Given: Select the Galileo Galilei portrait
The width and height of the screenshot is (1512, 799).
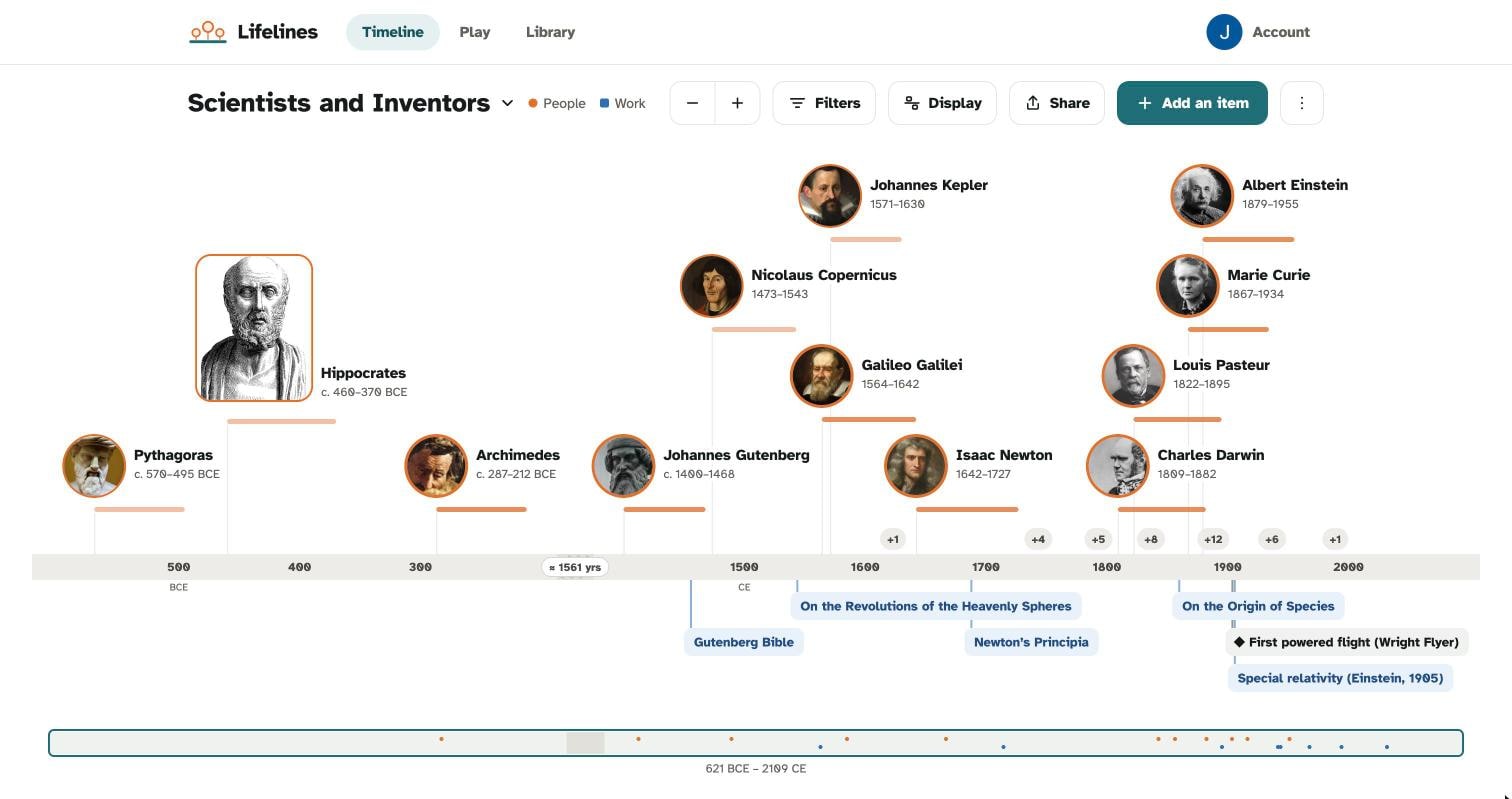Looking at the screenshot, I should tap(822, 375).
